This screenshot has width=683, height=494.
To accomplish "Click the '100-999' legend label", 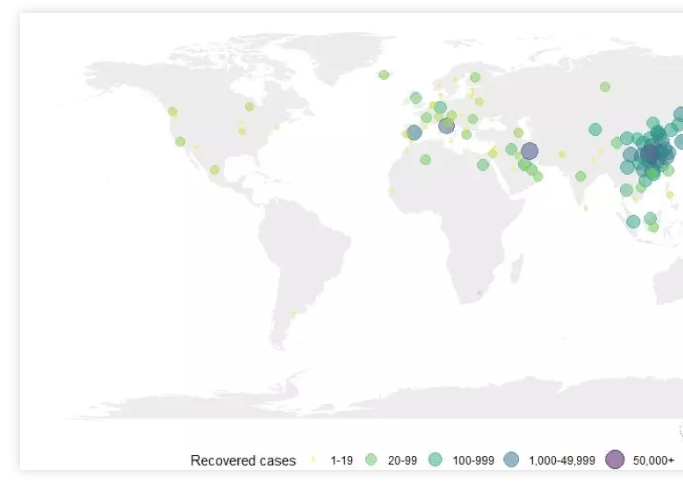I will [473, 460].
